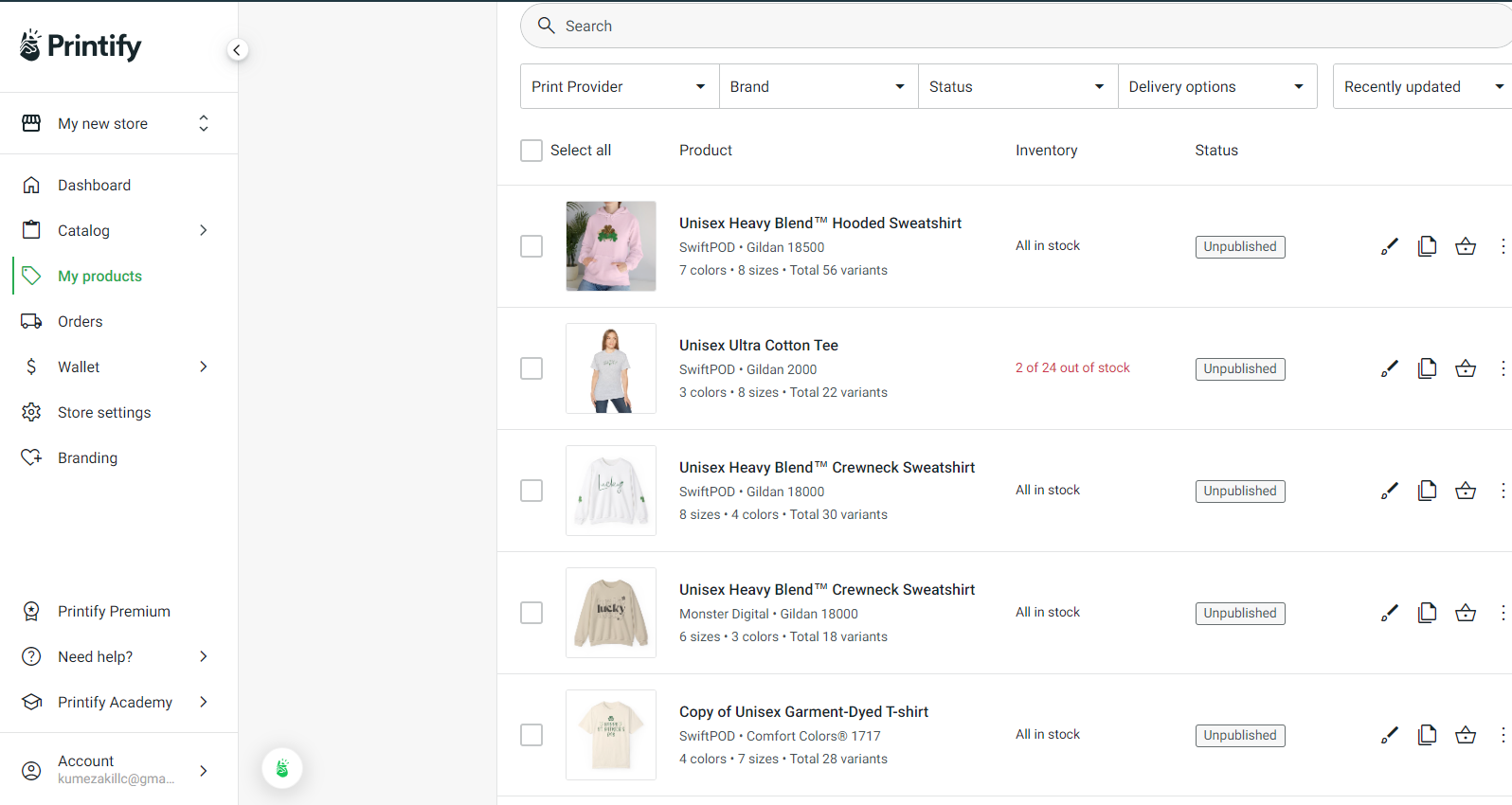Click the pink Hooded Sweatshirt thumbnail
The width and height of the screenshot is (1512, 805).
(x=611, y=246)
